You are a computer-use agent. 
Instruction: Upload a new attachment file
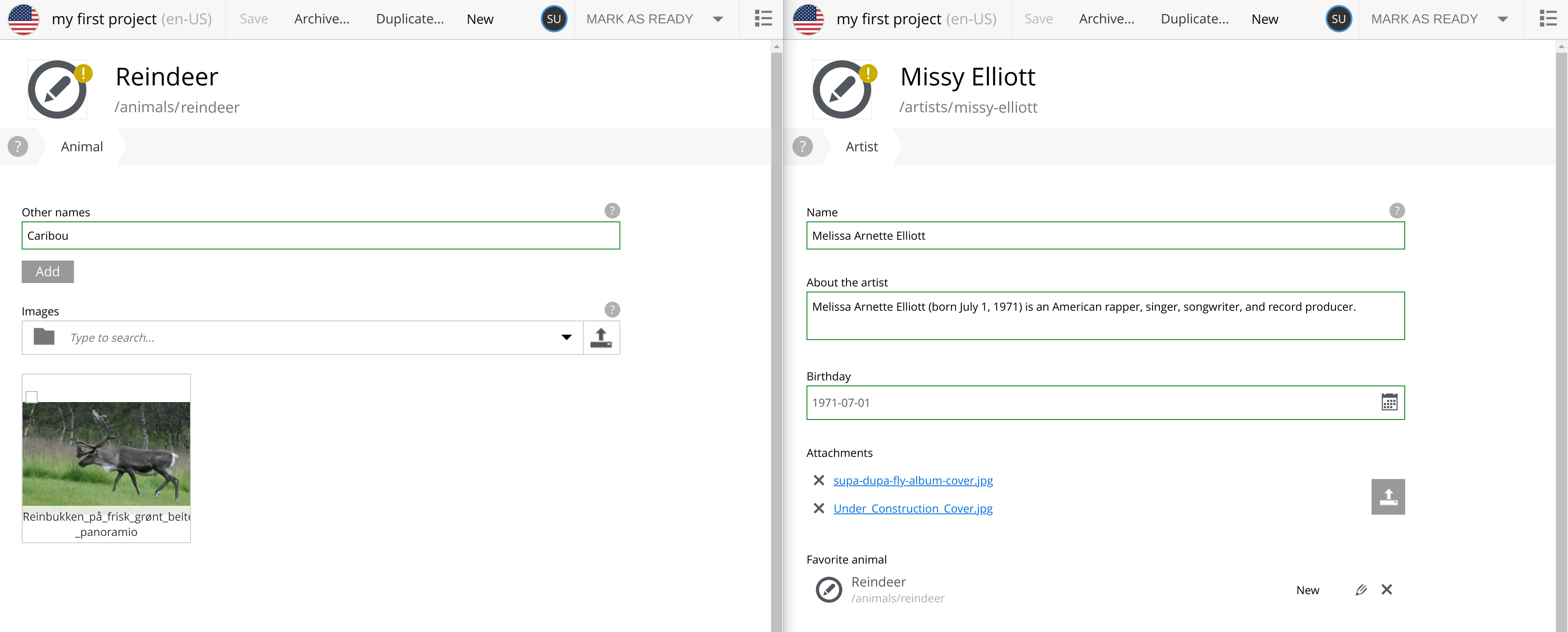tap(1388, 497)
